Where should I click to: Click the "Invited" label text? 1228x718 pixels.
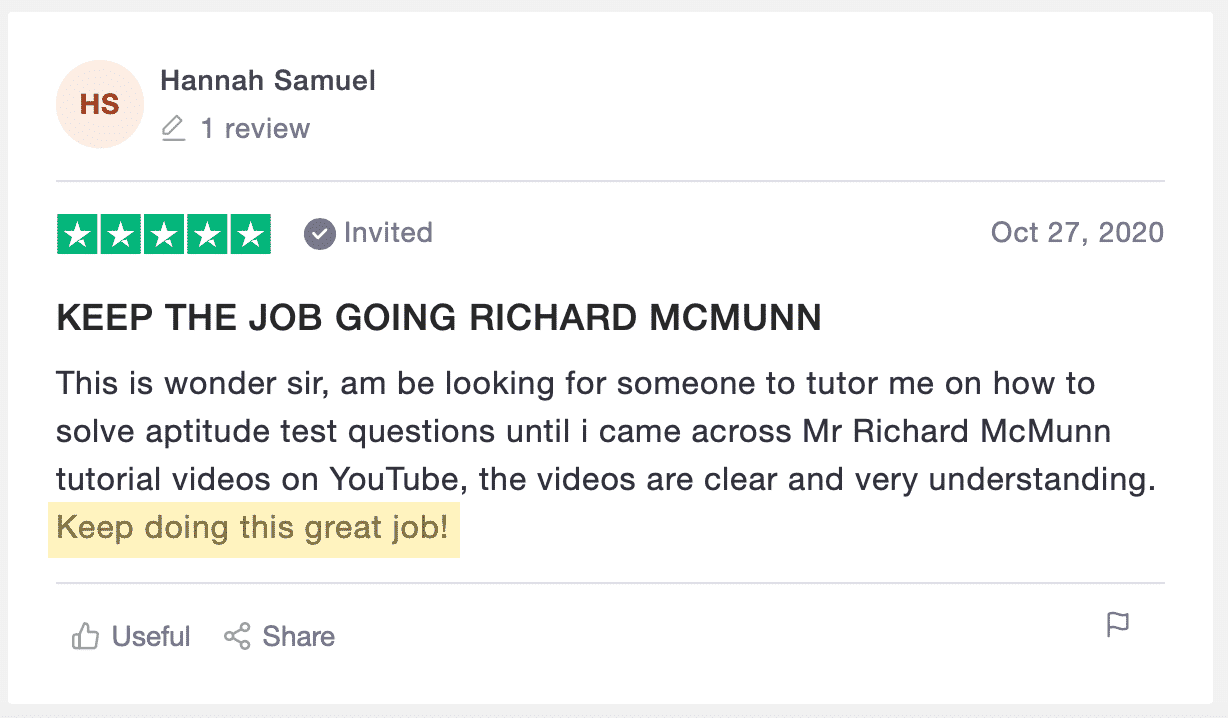(388, 233)
